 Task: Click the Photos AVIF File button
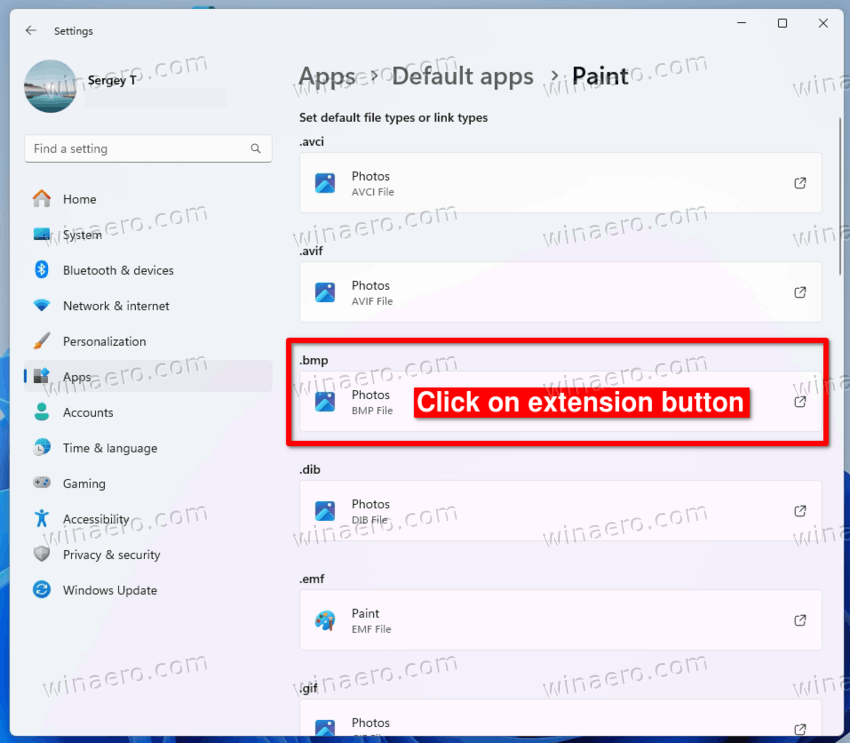click(561, 293)
